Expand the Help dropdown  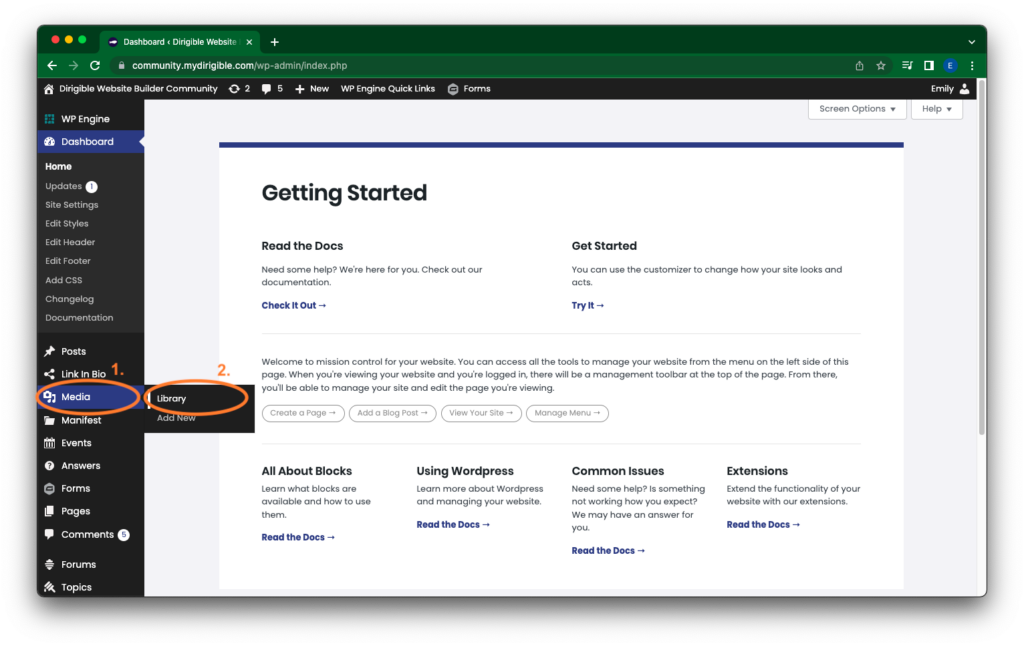click(935, 109)
